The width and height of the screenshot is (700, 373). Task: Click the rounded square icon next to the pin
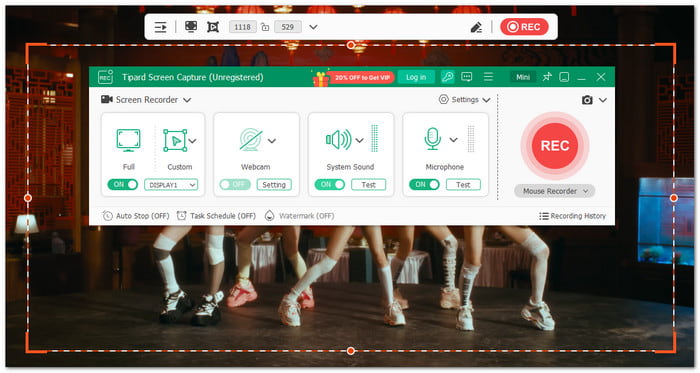click(564, 77)
